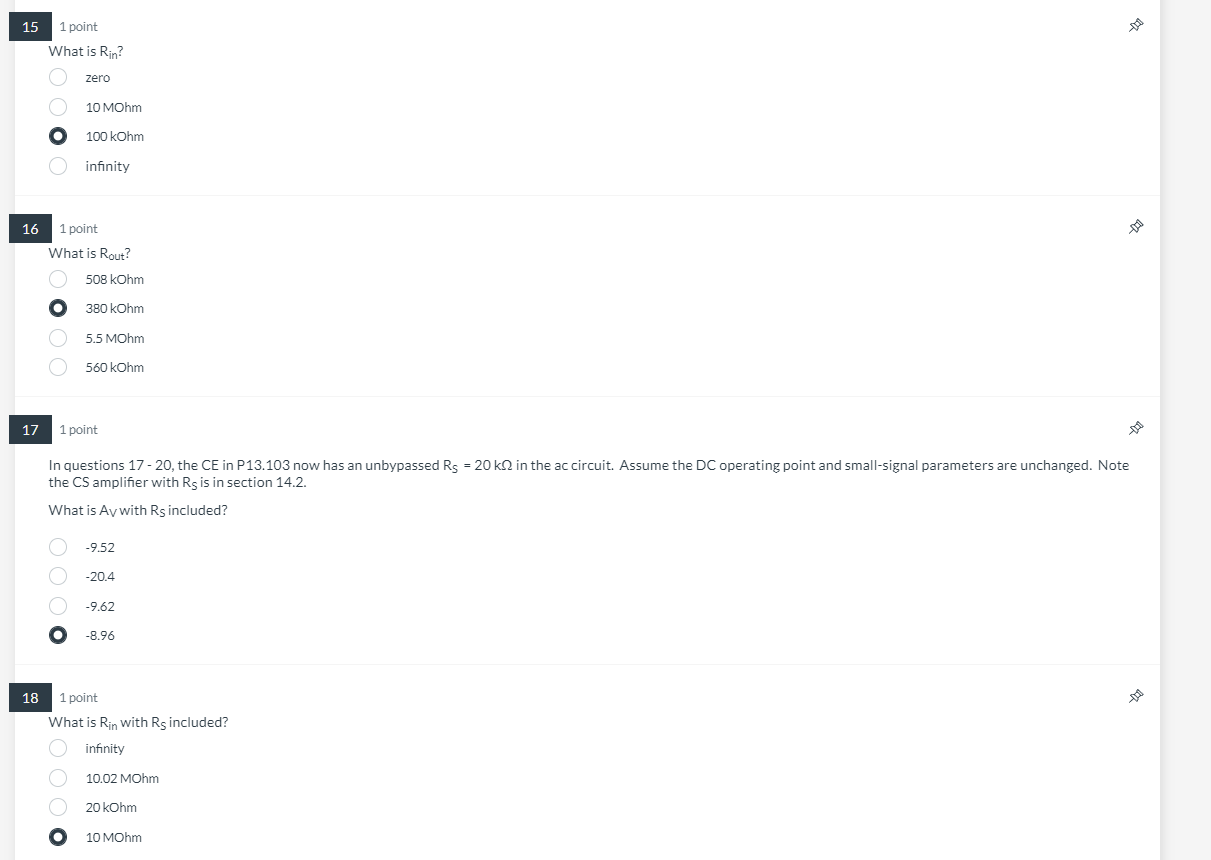
Task: Select 20 kOhm in question 18
Action: (59, 807)
